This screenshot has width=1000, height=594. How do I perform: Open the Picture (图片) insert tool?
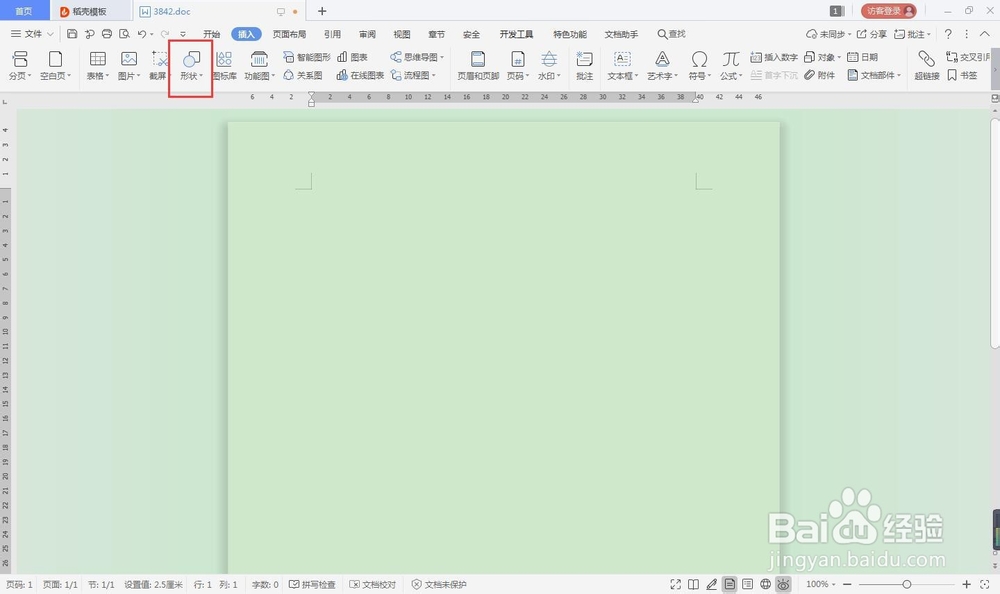[x=129, y=65]
